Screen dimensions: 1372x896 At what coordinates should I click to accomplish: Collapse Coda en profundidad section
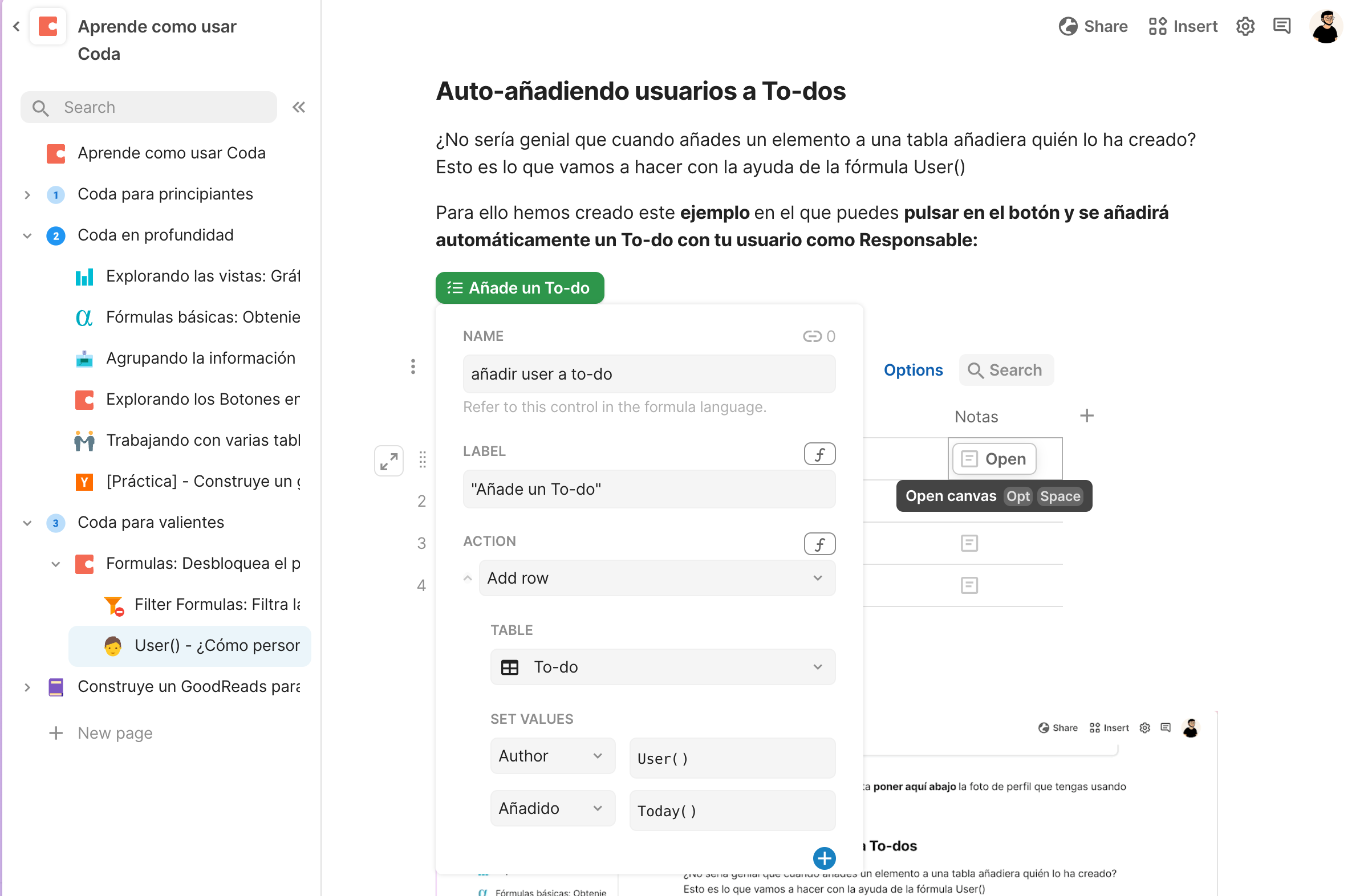[x=27, y=235]
